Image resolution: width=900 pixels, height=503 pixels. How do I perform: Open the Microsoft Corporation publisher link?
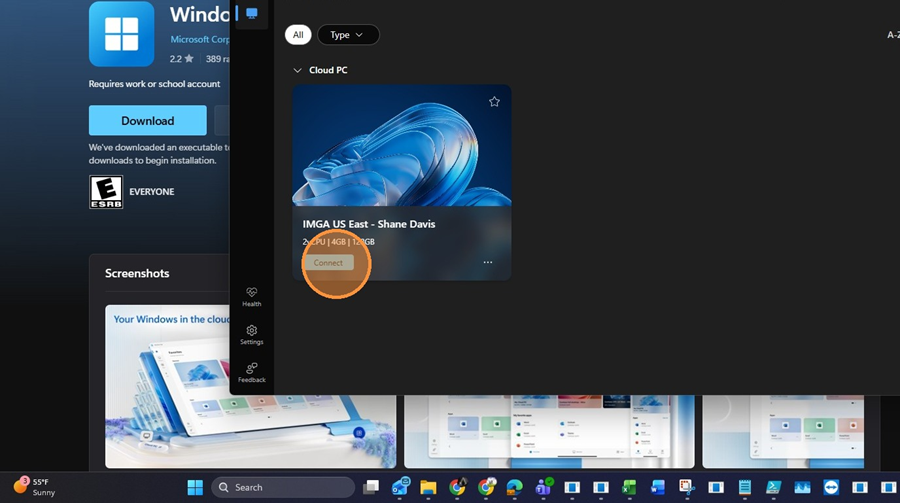point(200,40)
